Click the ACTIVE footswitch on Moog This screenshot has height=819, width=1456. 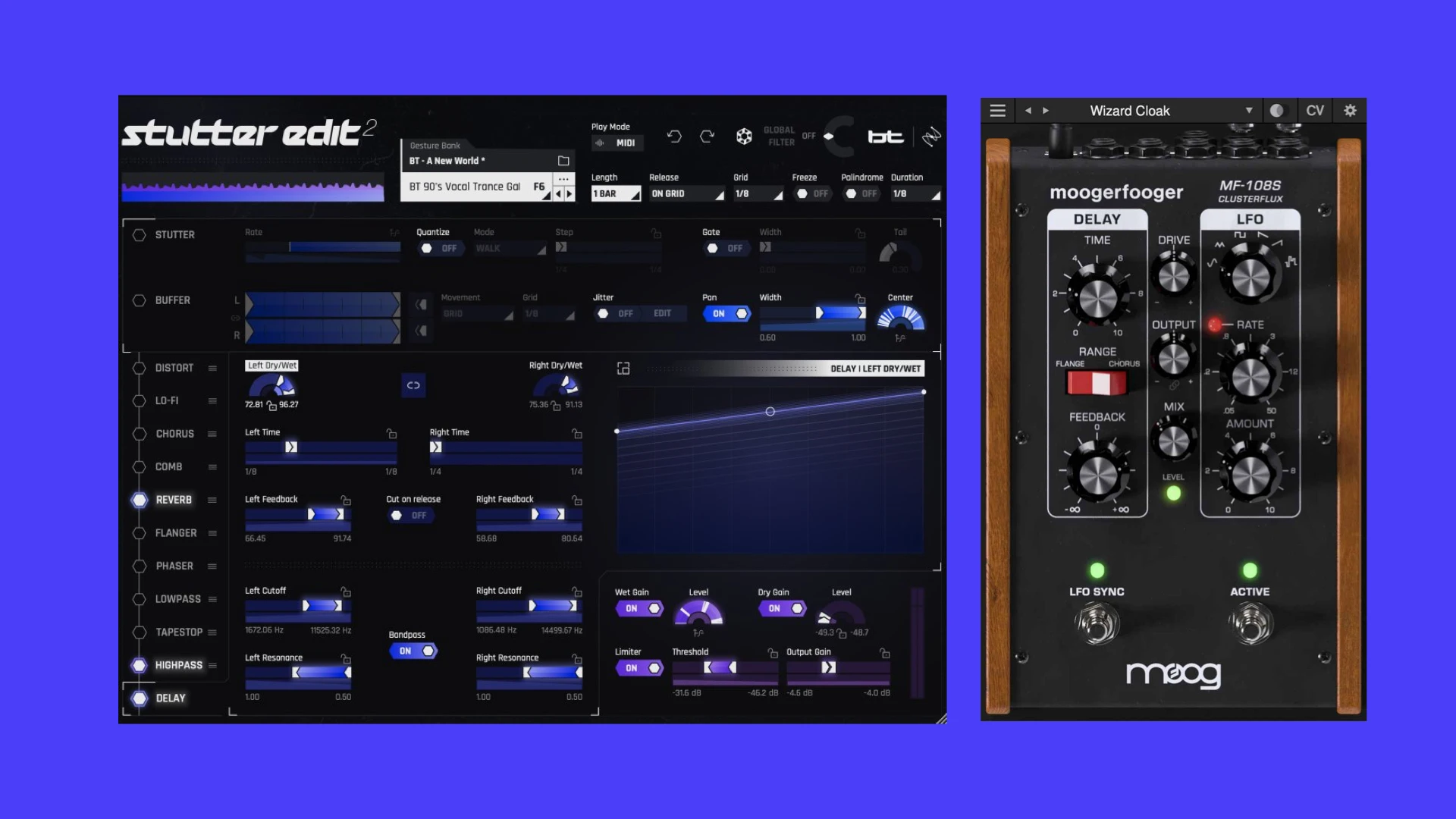point(1250,624)
